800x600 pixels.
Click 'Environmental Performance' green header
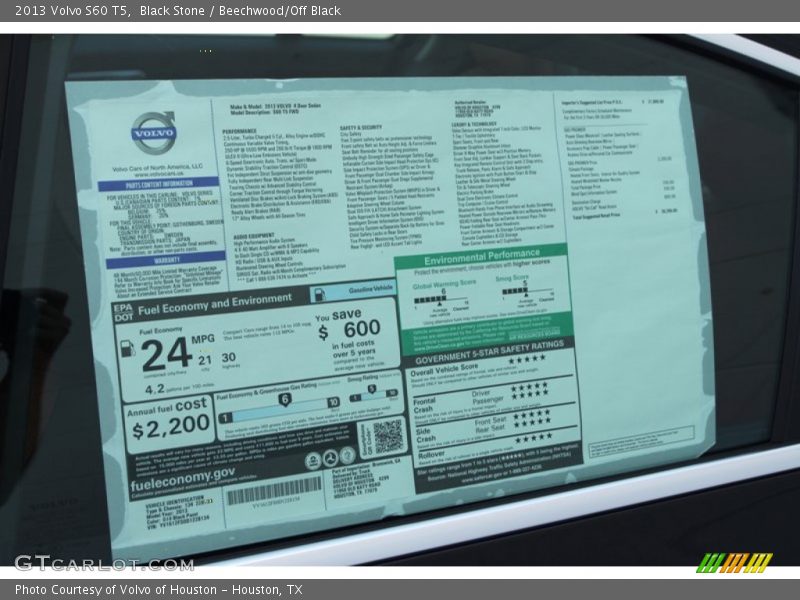coord(482,256)
